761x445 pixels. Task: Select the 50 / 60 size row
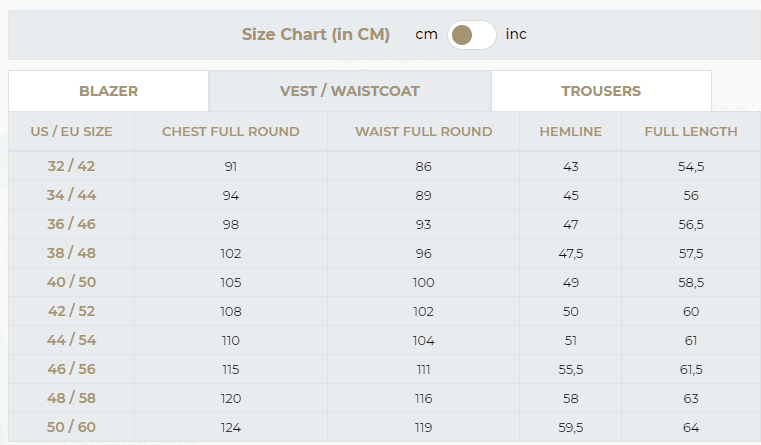coord(384,427)
